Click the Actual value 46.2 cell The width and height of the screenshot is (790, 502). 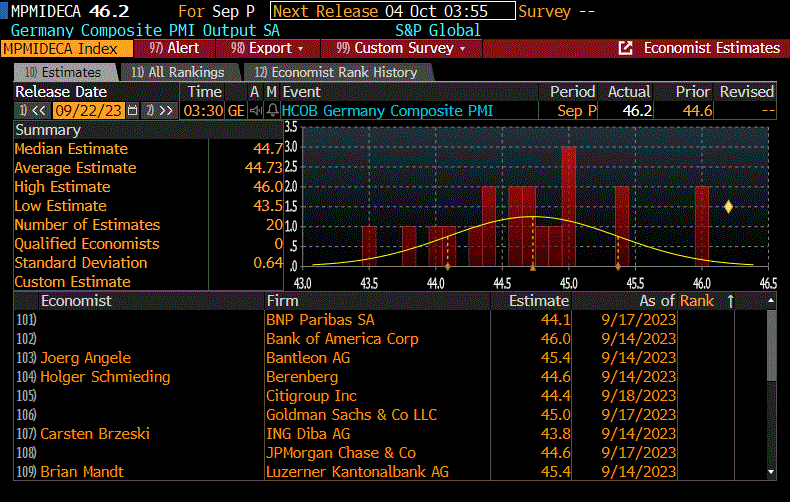click(x=637, y=110)
